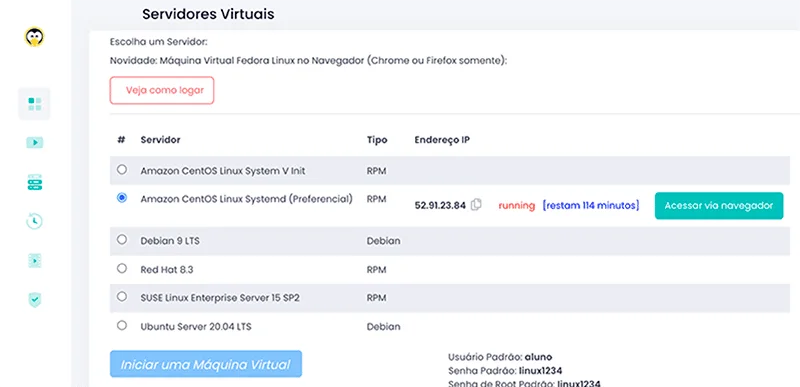Click the Servidor column header
This screenshot has width=800, height=387.
(160, 140)
